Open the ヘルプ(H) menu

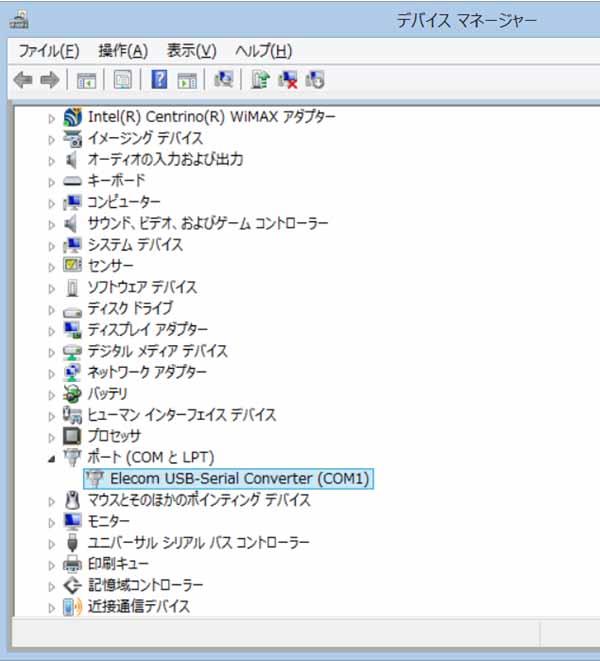tap(264, 51)
